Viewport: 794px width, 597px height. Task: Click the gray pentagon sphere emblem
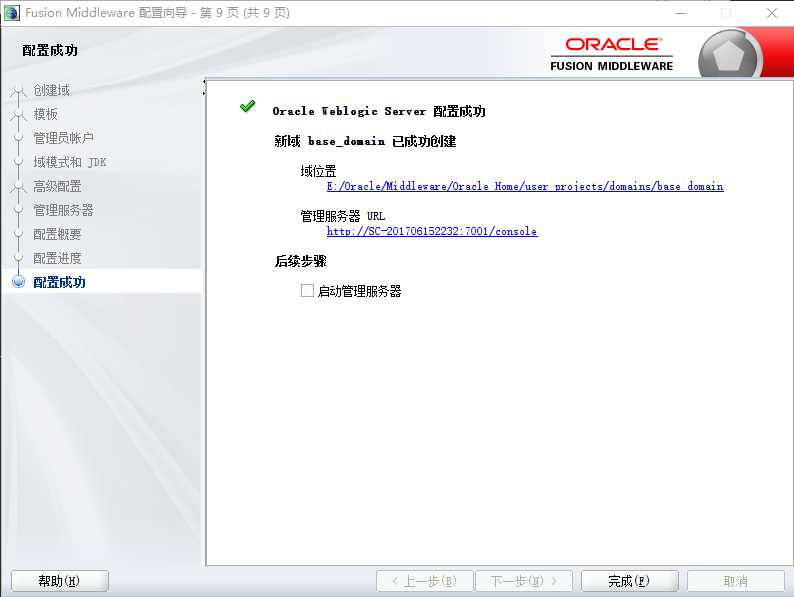(x=729, y=55)
